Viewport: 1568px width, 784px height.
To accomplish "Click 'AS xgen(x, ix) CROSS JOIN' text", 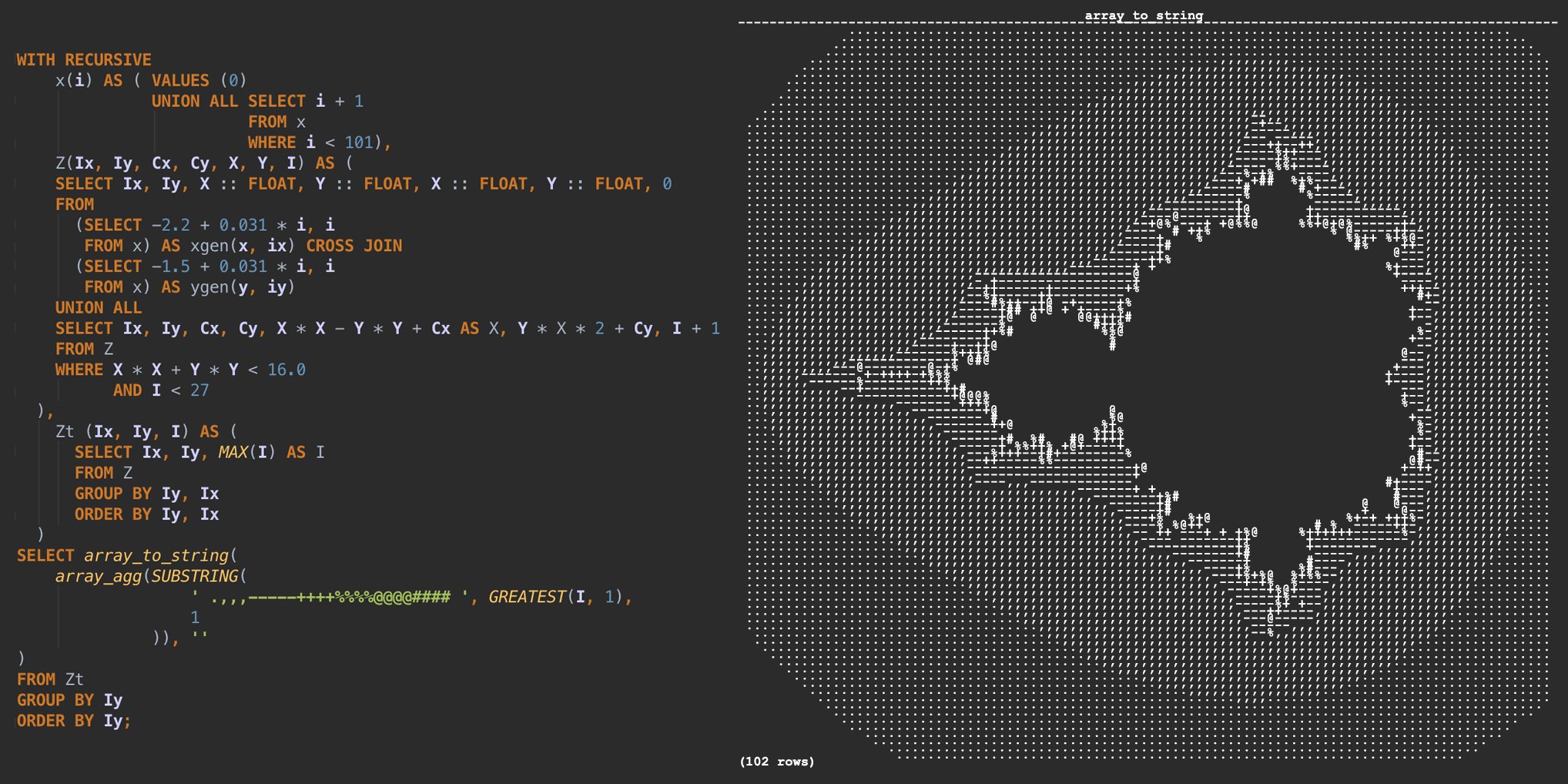I will pyautogui.click(x=282, y=246).
